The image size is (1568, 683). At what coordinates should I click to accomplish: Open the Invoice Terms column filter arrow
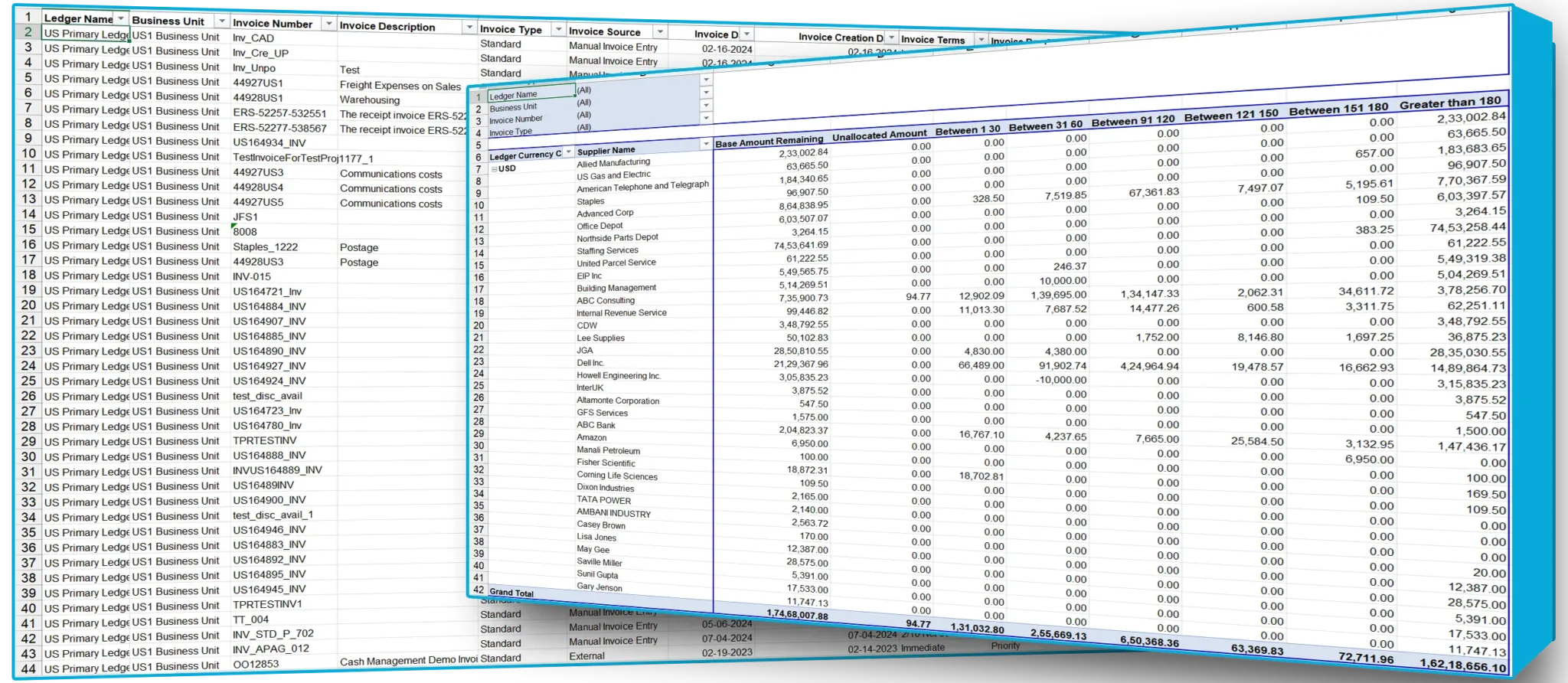(x=981, y=39)
